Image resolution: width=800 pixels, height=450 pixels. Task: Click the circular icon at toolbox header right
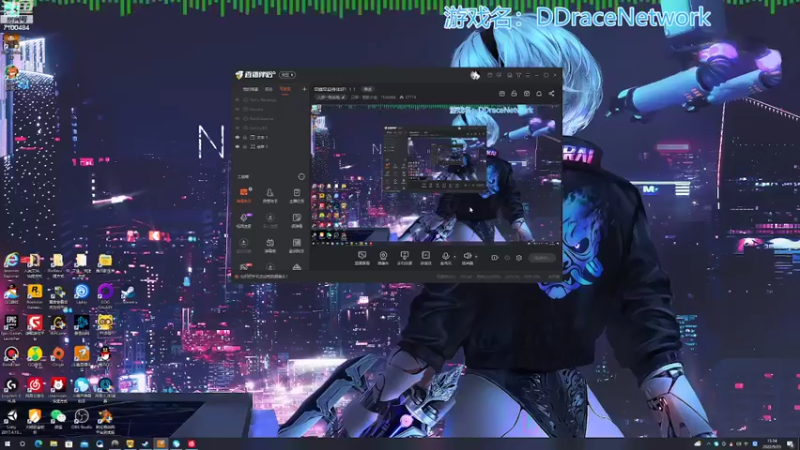pyautogui.click(x=302, y=177)
